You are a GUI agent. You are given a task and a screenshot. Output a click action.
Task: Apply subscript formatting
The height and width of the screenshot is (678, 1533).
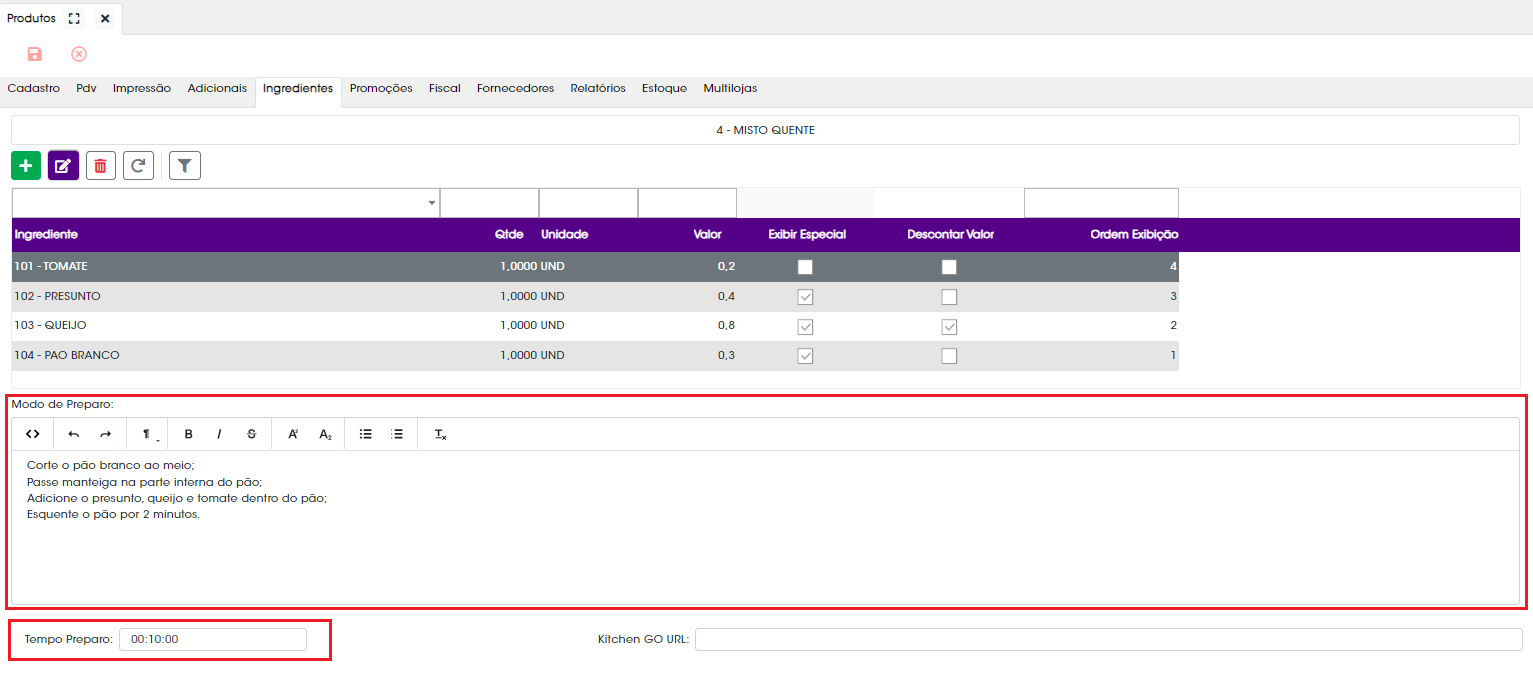click(x=325, y=434)
